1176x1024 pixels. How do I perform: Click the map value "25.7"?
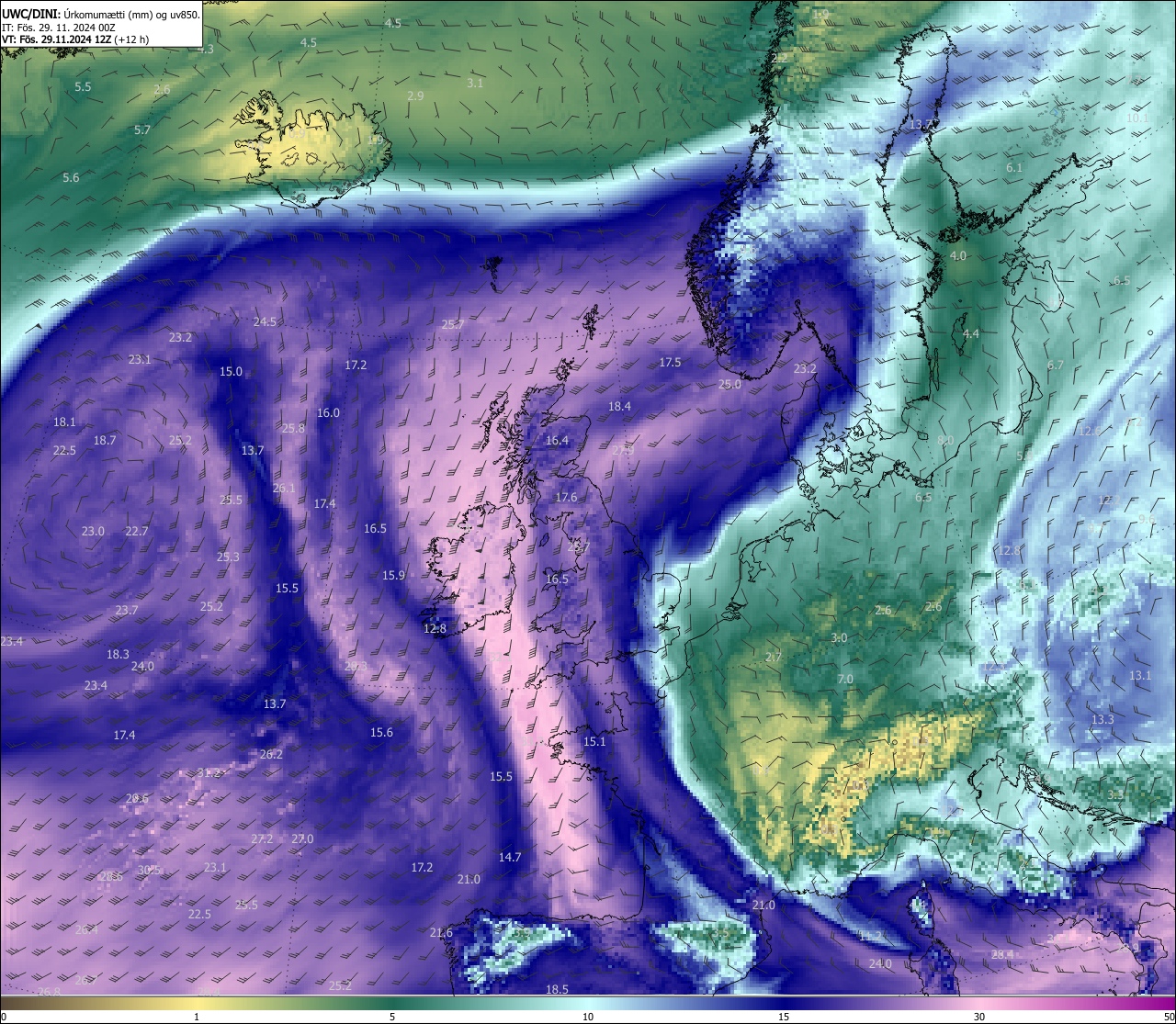(x=453, y=325)
